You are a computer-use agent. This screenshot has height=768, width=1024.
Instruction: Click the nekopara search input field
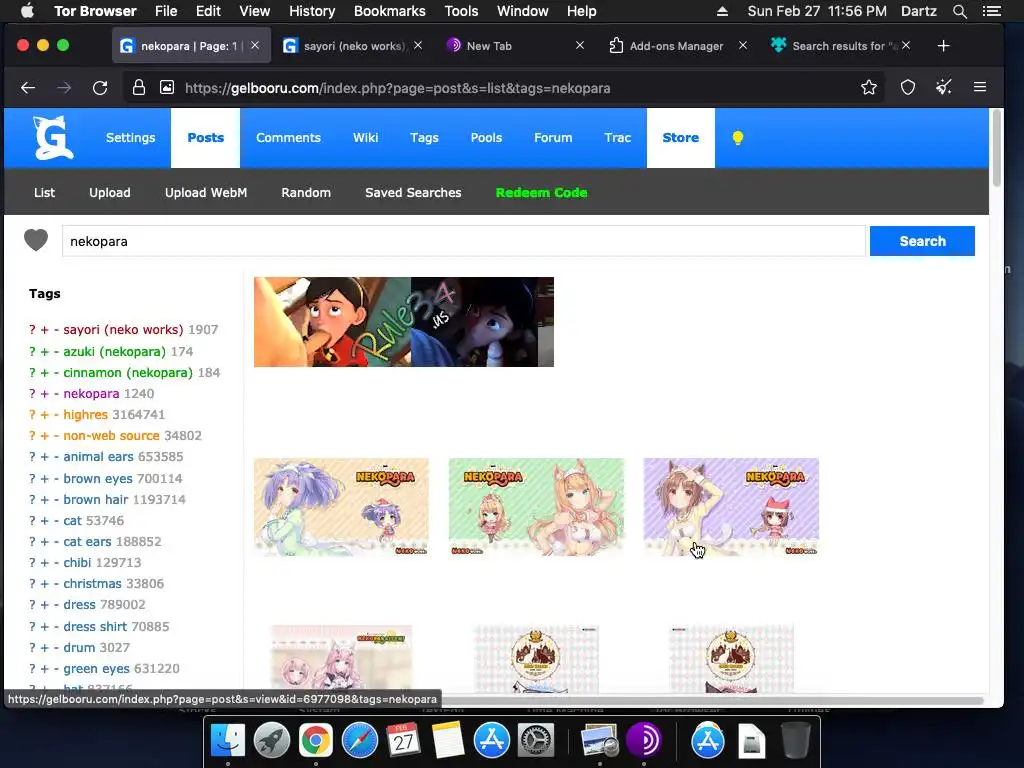[464, 241]
